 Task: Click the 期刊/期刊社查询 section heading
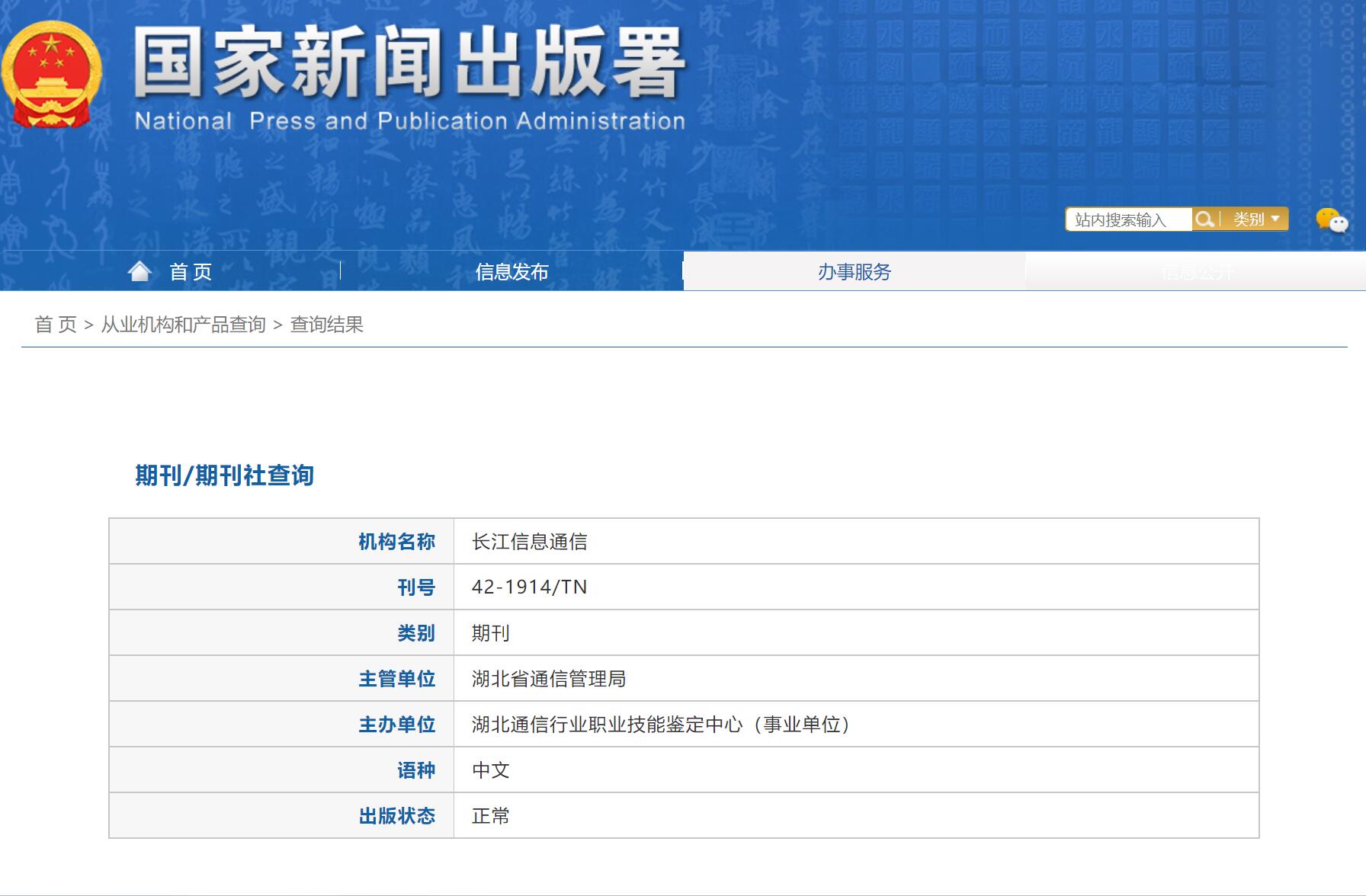(224, 475)
